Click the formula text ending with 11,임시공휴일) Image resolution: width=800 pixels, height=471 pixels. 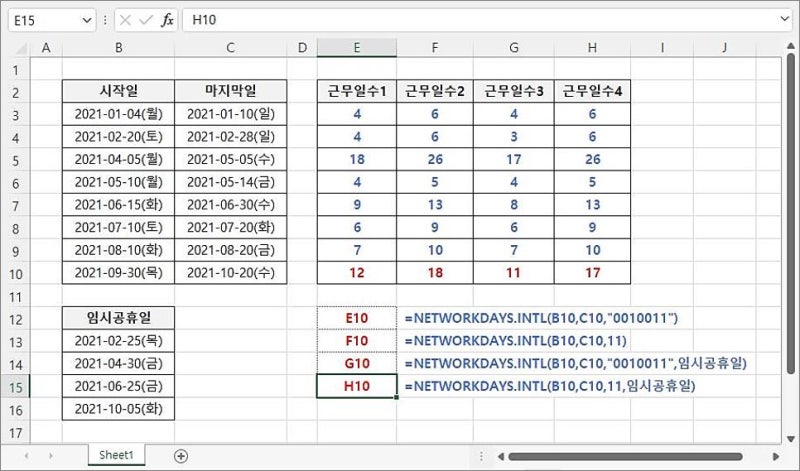point(550,386)
